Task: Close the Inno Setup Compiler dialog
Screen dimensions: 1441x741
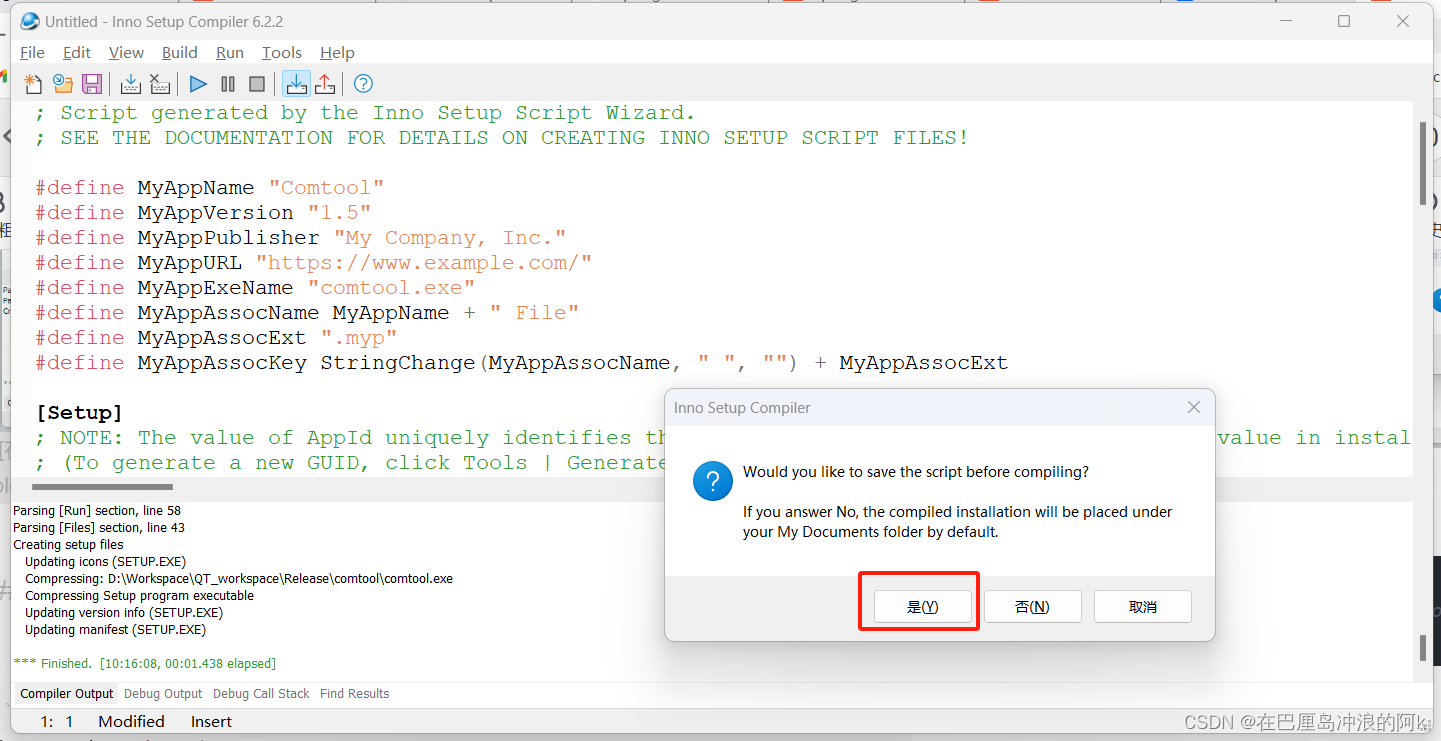Action: coord(1193,407)
